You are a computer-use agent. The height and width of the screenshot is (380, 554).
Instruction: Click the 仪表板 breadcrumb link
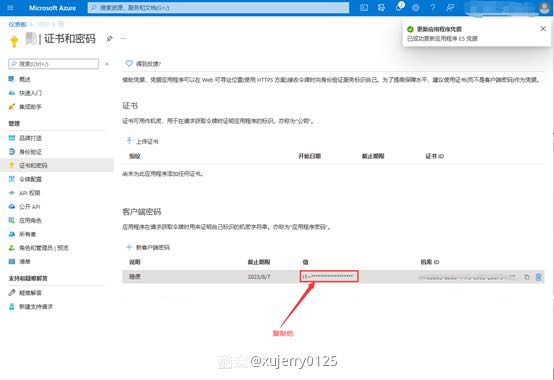tap(17, 24)
